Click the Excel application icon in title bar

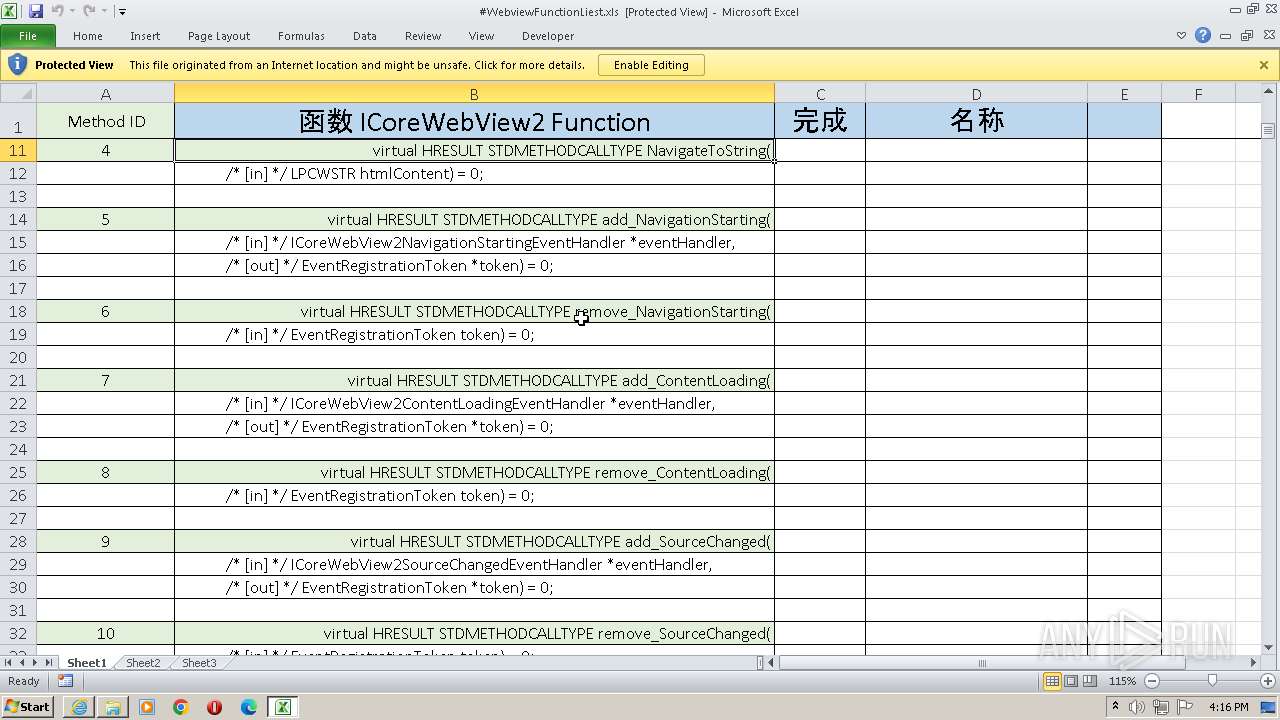tap(10, 11)
